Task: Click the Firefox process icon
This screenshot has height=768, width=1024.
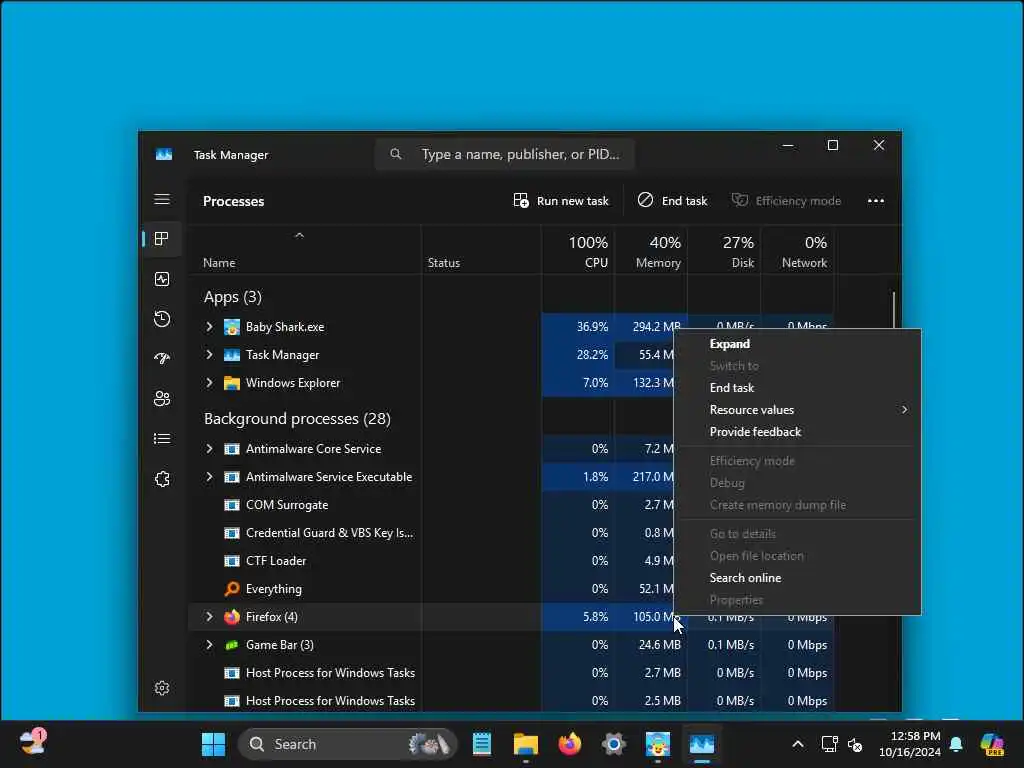Action: click(232, 616)
